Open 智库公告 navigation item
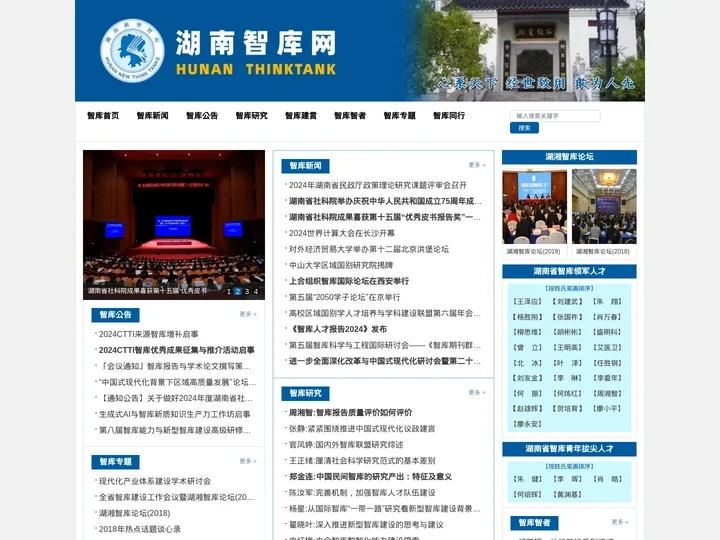 coord(202,116)
